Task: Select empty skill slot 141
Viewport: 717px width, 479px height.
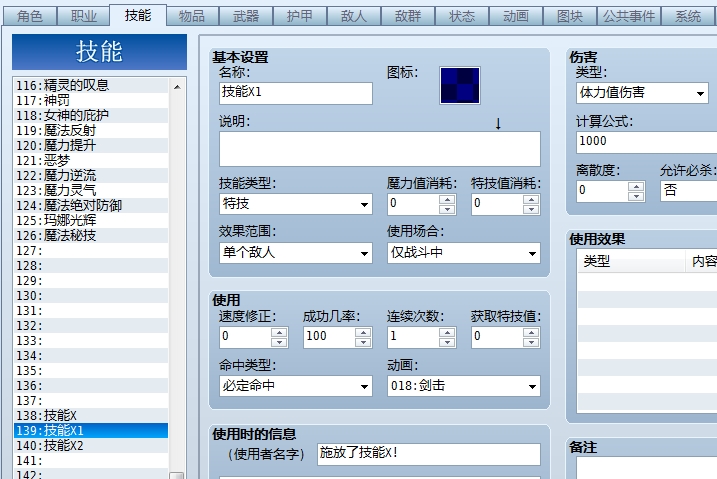Action: (91, 461)
